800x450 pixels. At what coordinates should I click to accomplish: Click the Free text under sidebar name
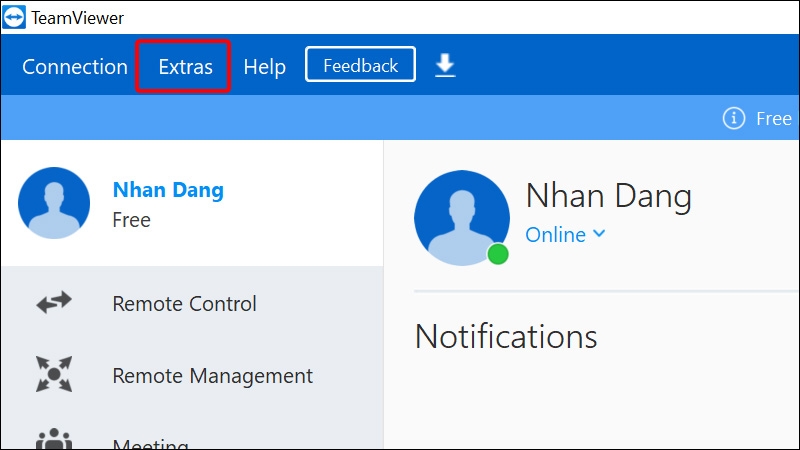coord(132,220)
